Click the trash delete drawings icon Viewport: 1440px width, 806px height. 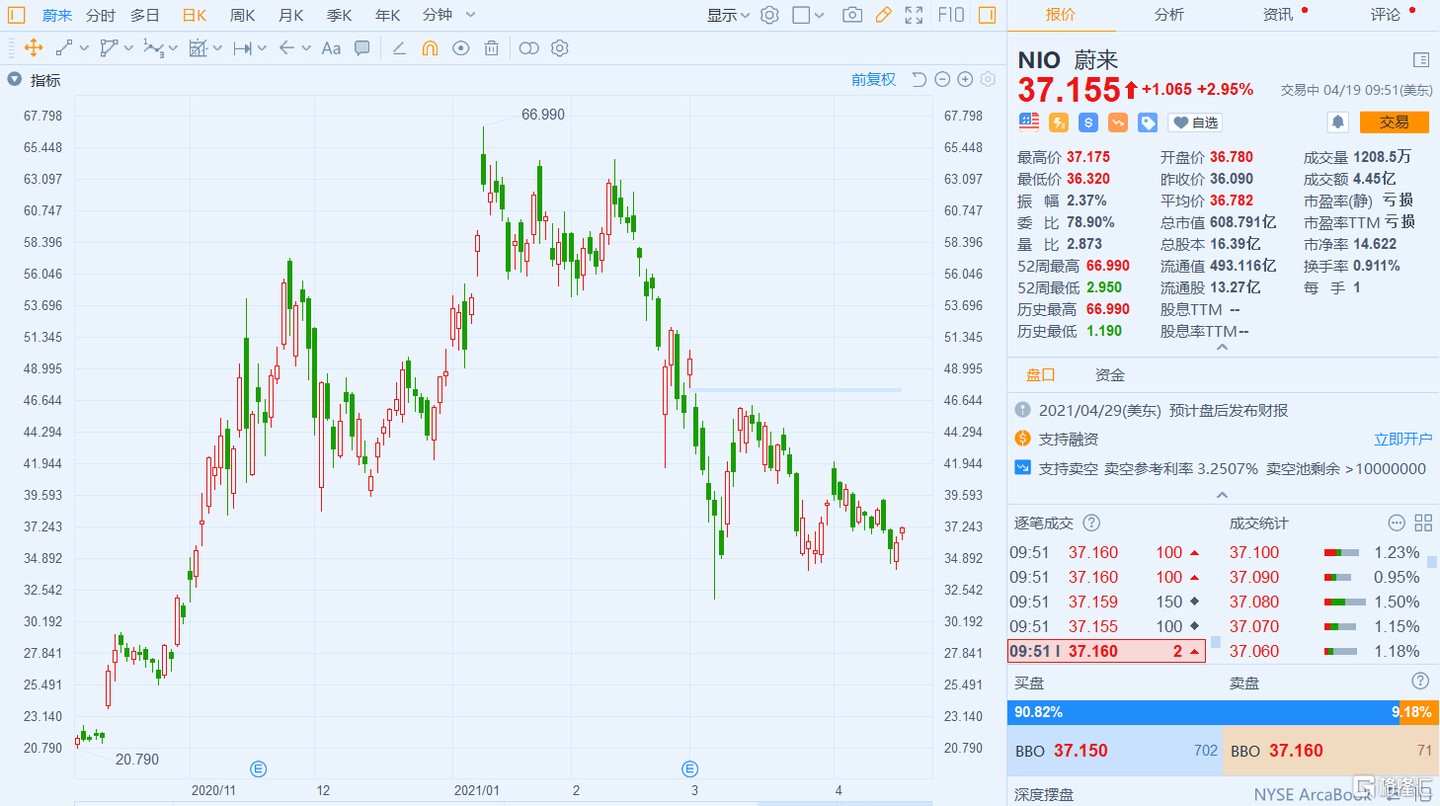(491, 48)
